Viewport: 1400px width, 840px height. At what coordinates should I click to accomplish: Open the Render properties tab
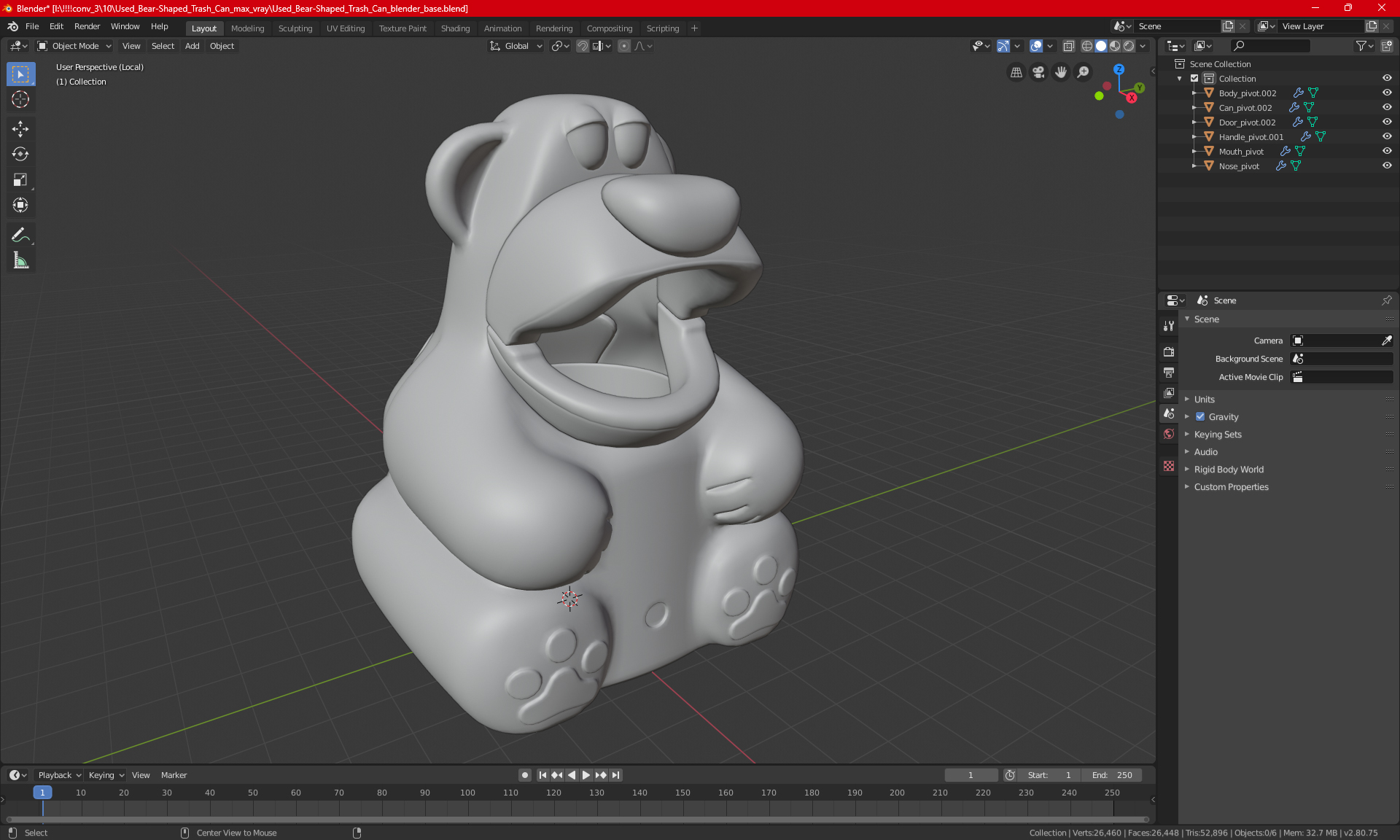1169,351
